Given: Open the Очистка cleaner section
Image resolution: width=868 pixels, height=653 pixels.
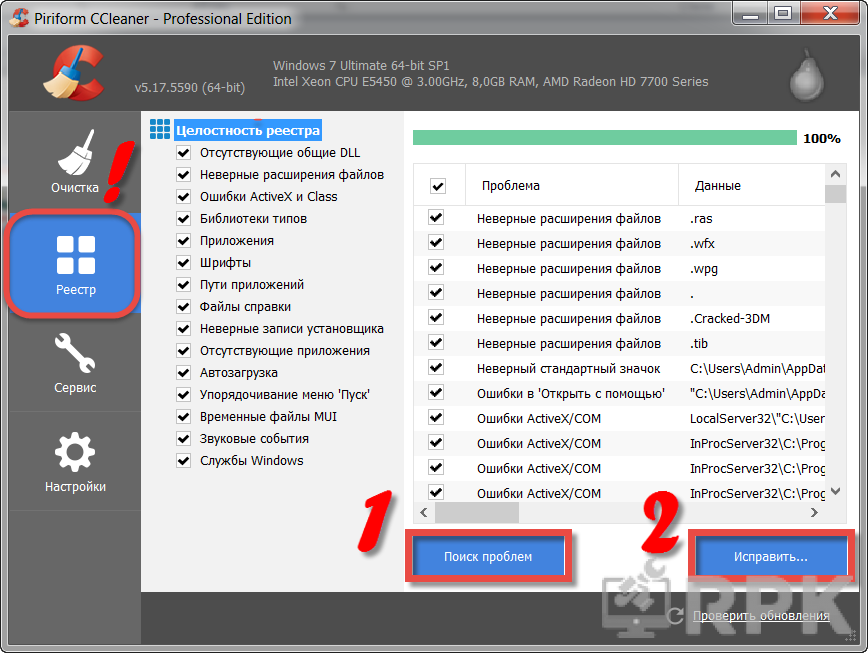Looking at the screenshot, I should (75, 162).
